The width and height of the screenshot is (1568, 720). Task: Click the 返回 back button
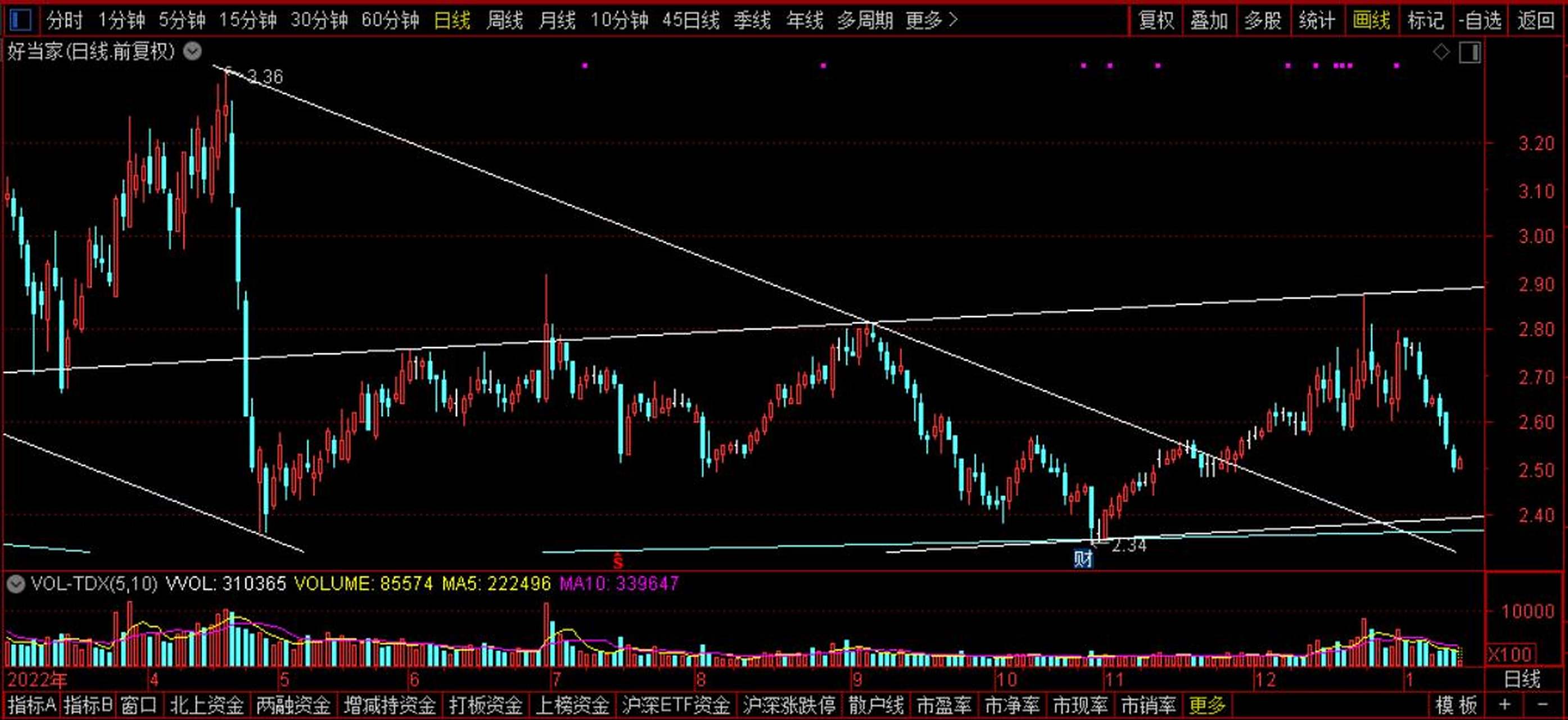1535,20
